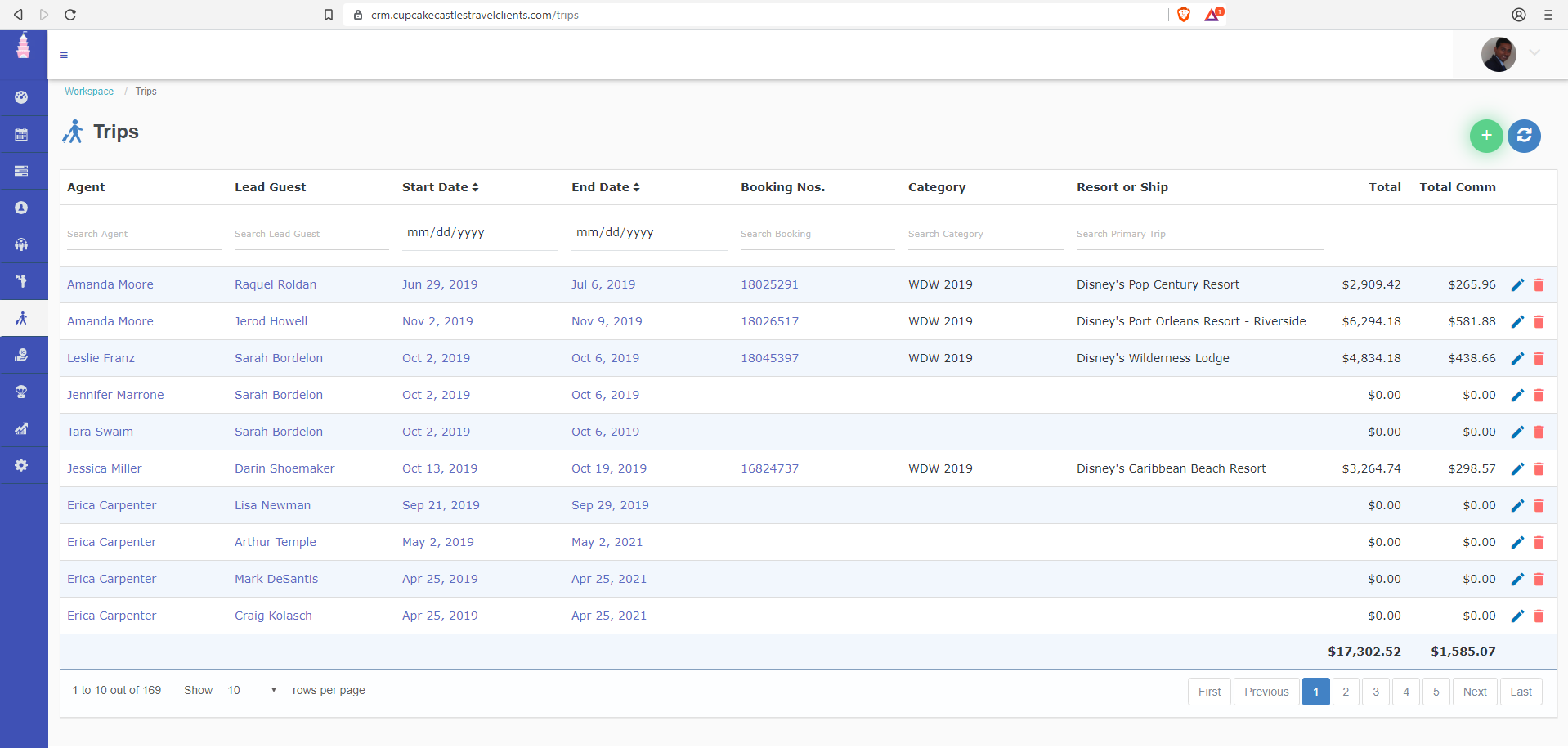Click the green plus add trip button
The height and width of the screenshot is (748, 1568).
click(1486, 136)
